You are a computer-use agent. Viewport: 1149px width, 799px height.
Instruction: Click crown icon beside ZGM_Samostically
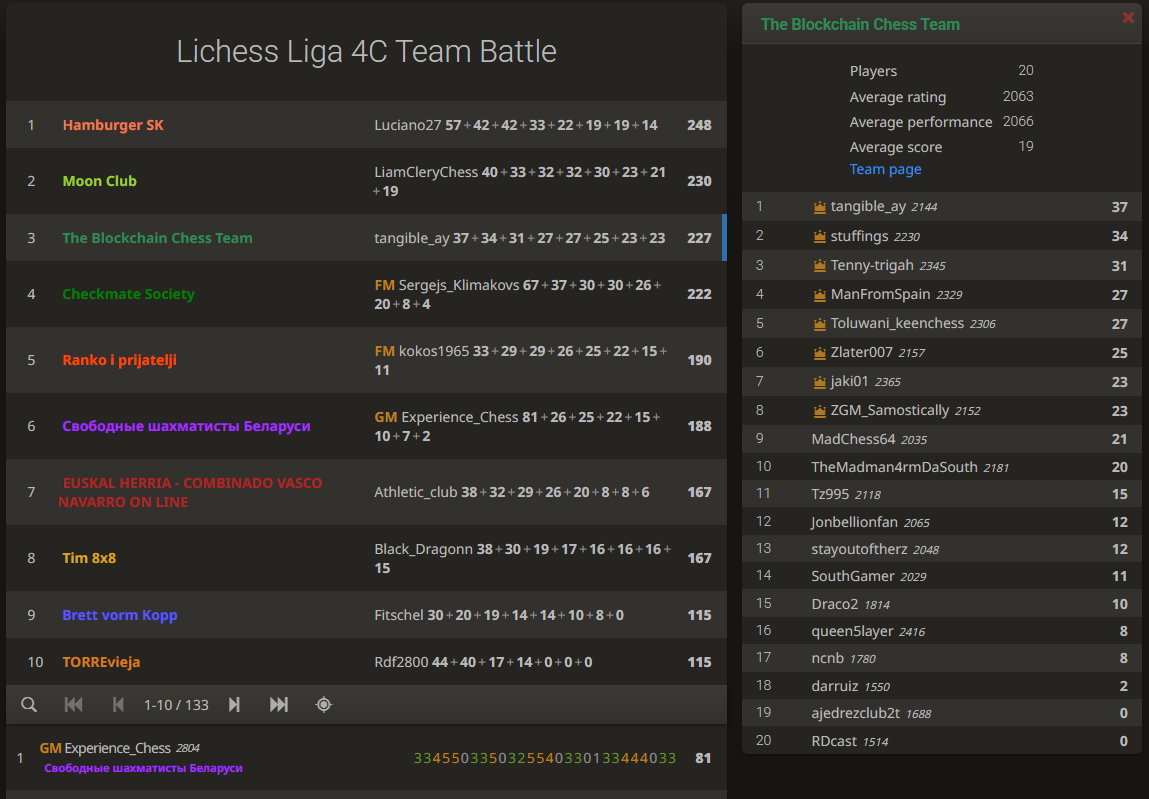tap(820, 411)
